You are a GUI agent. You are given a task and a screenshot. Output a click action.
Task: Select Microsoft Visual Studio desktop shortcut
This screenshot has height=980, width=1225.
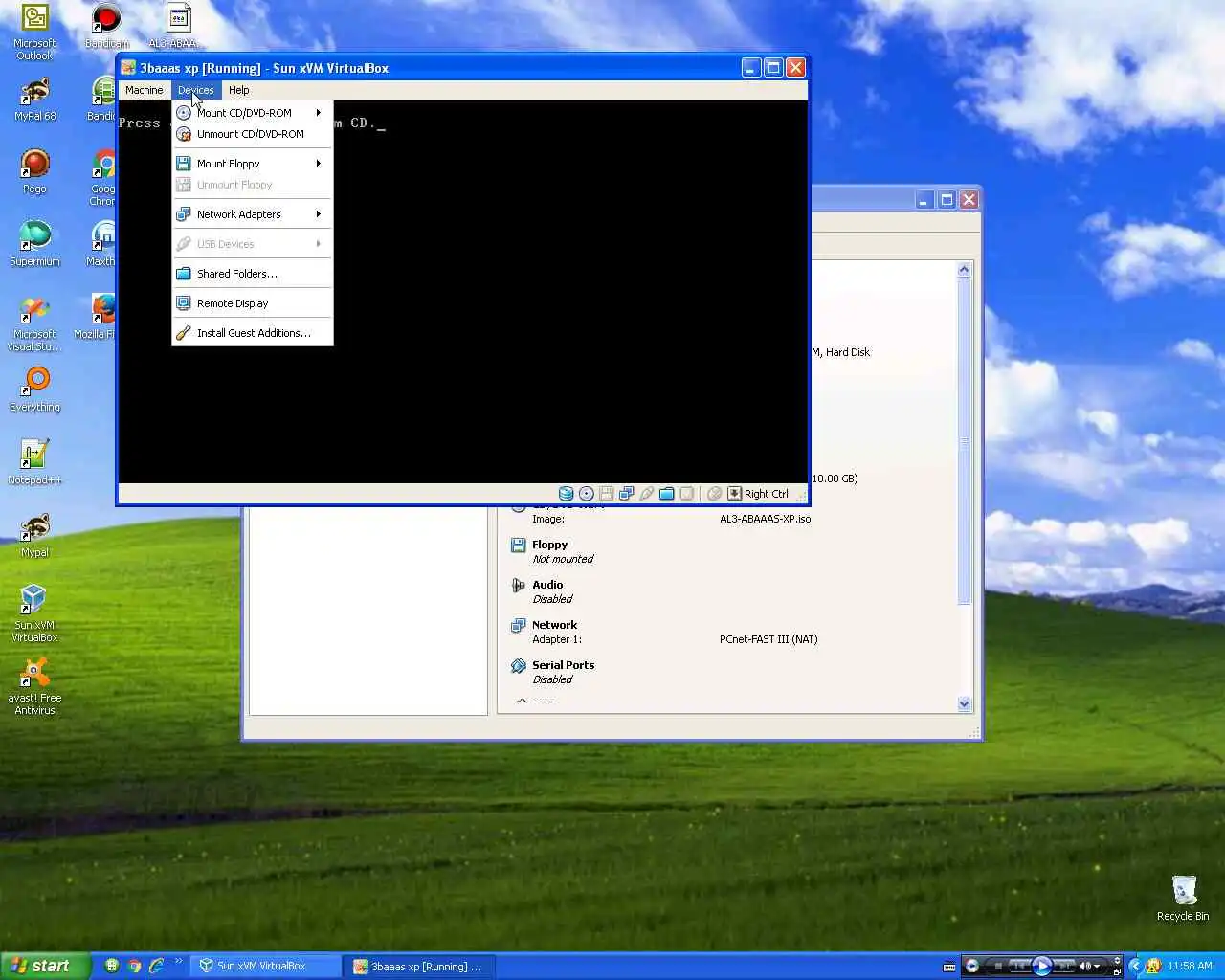(x=34, y=323)
